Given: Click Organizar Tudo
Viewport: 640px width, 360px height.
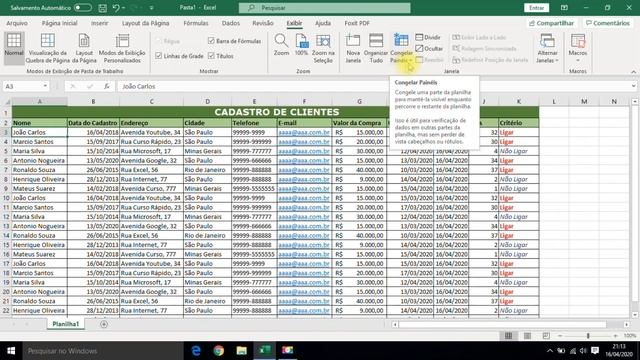Looking at the screenshot, I should (376, 48).
